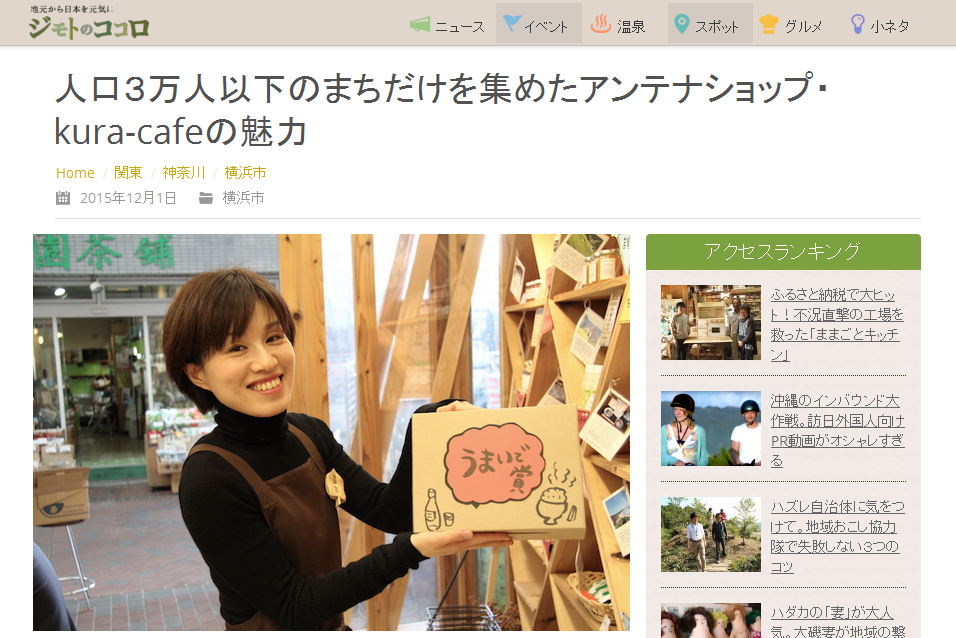Image resolution: width=956 pixels, height=638 pixels.
Task: Open the 横浜市 category link next to the date
Action: [x=243, y=198]
